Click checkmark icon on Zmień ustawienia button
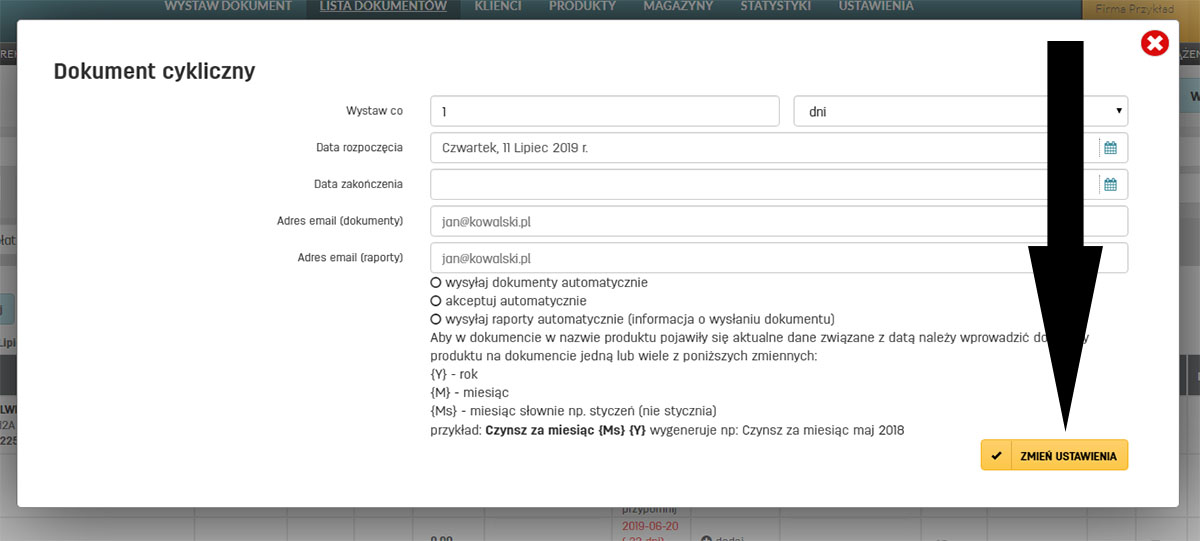The image size is (1200, 541). point(996,455)
